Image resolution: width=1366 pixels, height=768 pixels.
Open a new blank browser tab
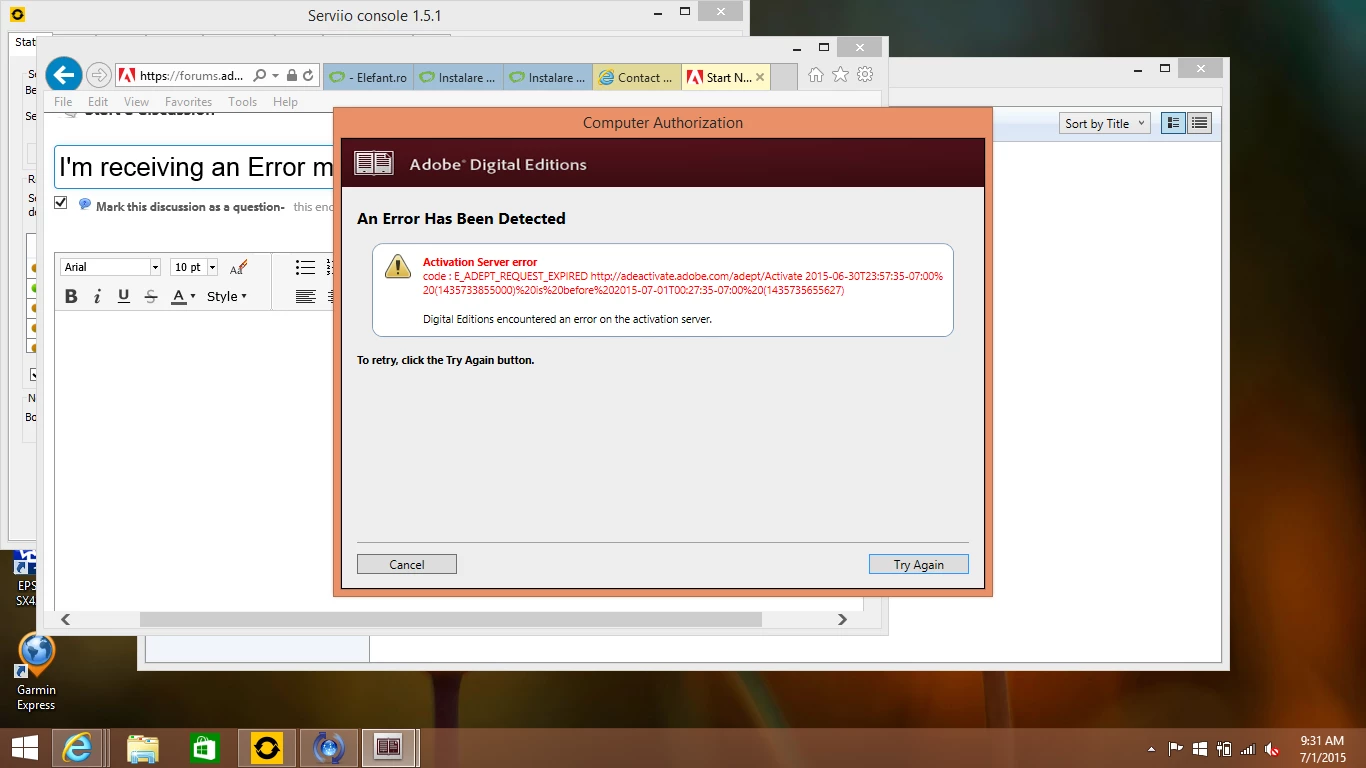pyautogui.click(x=784, y=77)
